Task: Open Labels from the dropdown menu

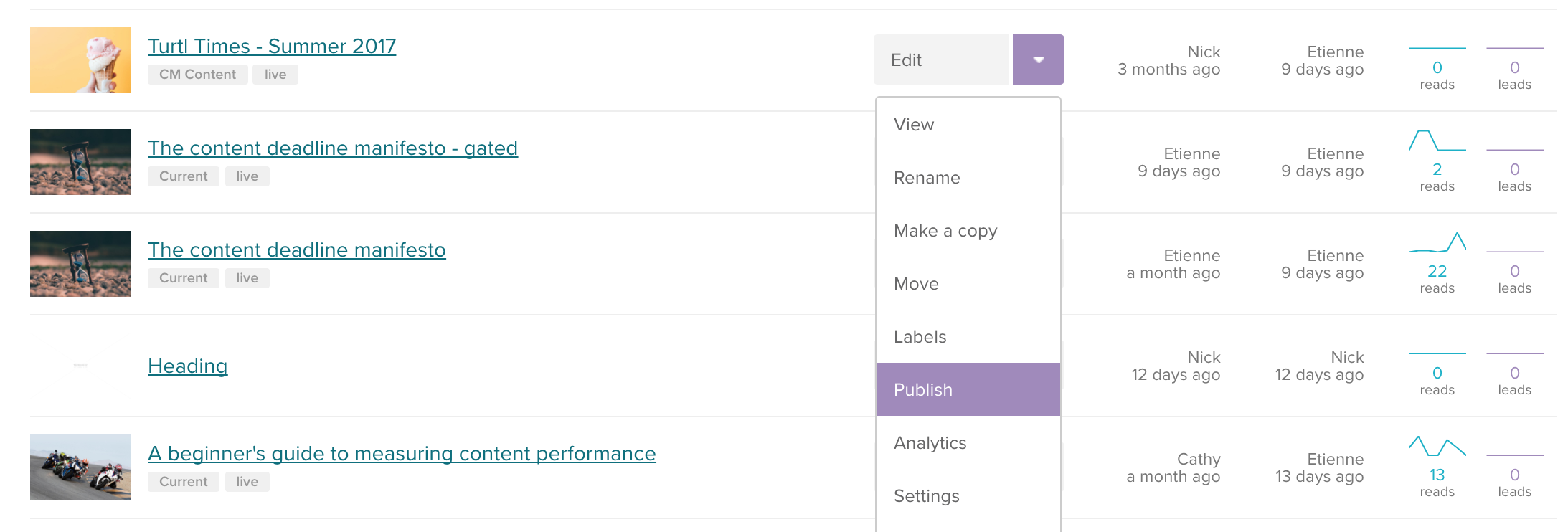Action: (920, 337)
